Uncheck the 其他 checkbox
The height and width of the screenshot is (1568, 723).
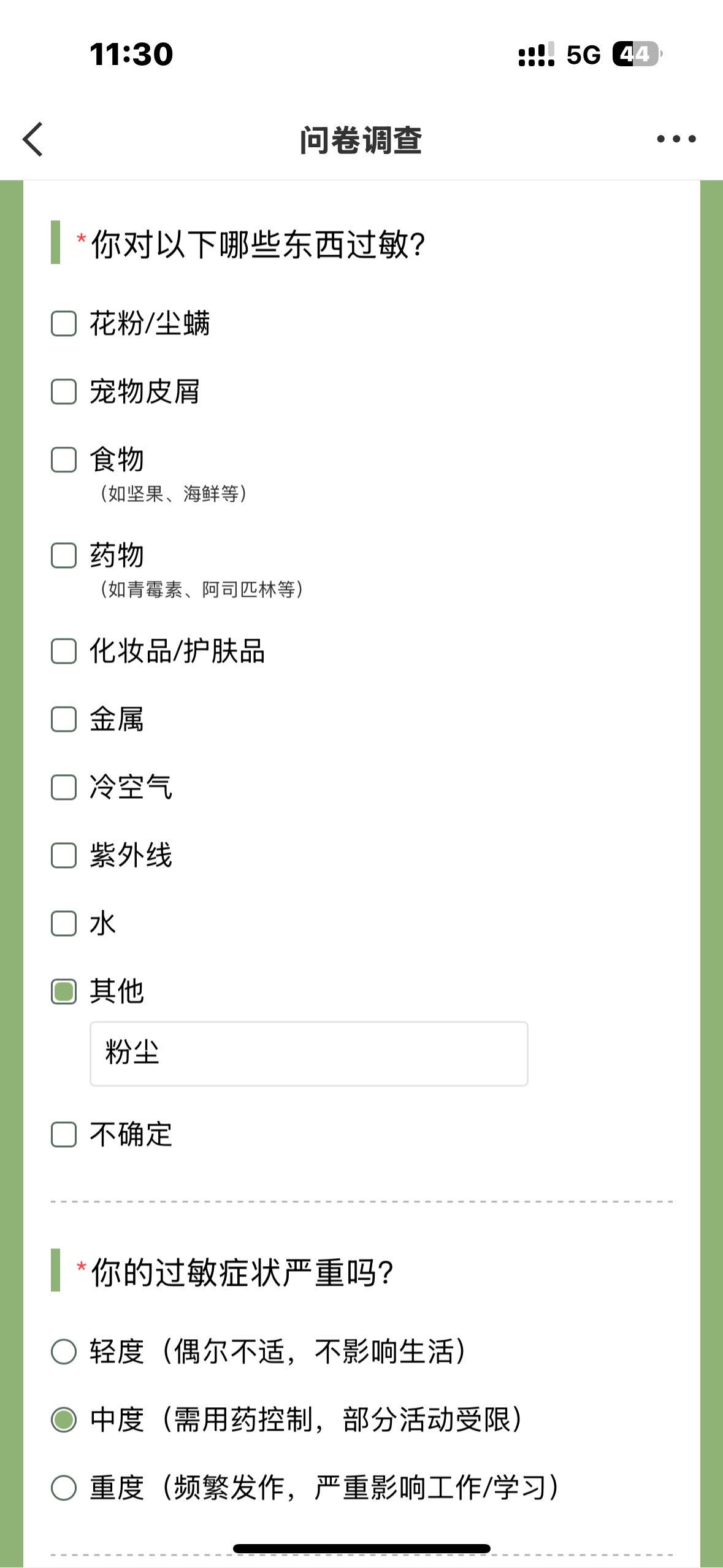64,991
